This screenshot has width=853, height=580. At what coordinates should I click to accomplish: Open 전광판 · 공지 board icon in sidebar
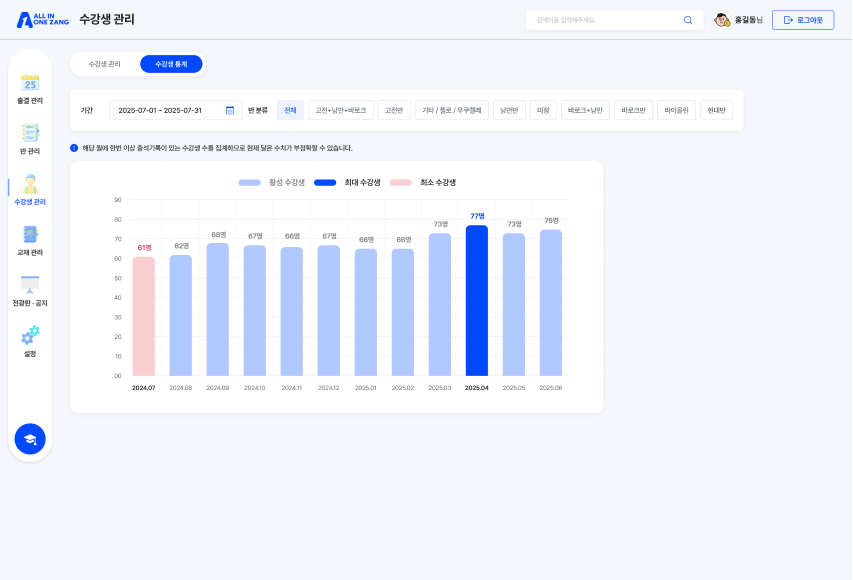click(30, 285)
